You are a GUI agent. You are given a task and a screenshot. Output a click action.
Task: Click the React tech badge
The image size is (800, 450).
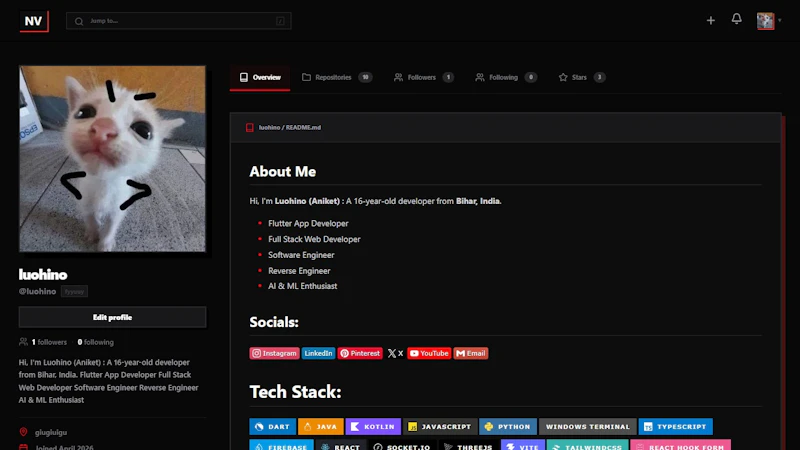tap(341, 445)
